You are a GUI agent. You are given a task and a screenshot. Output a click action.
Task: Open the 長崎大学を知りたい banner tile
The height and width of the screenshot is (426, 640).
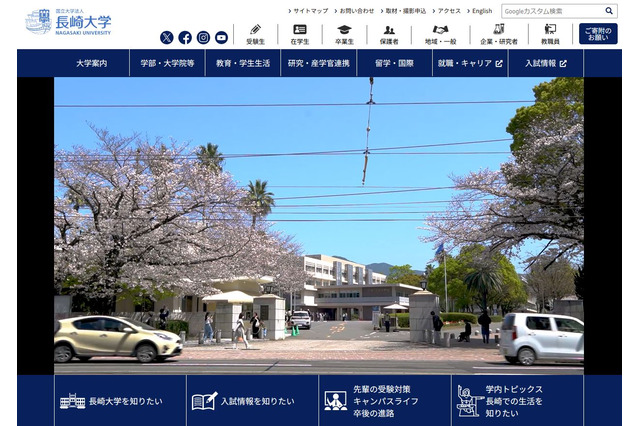[x=101, y=401]
